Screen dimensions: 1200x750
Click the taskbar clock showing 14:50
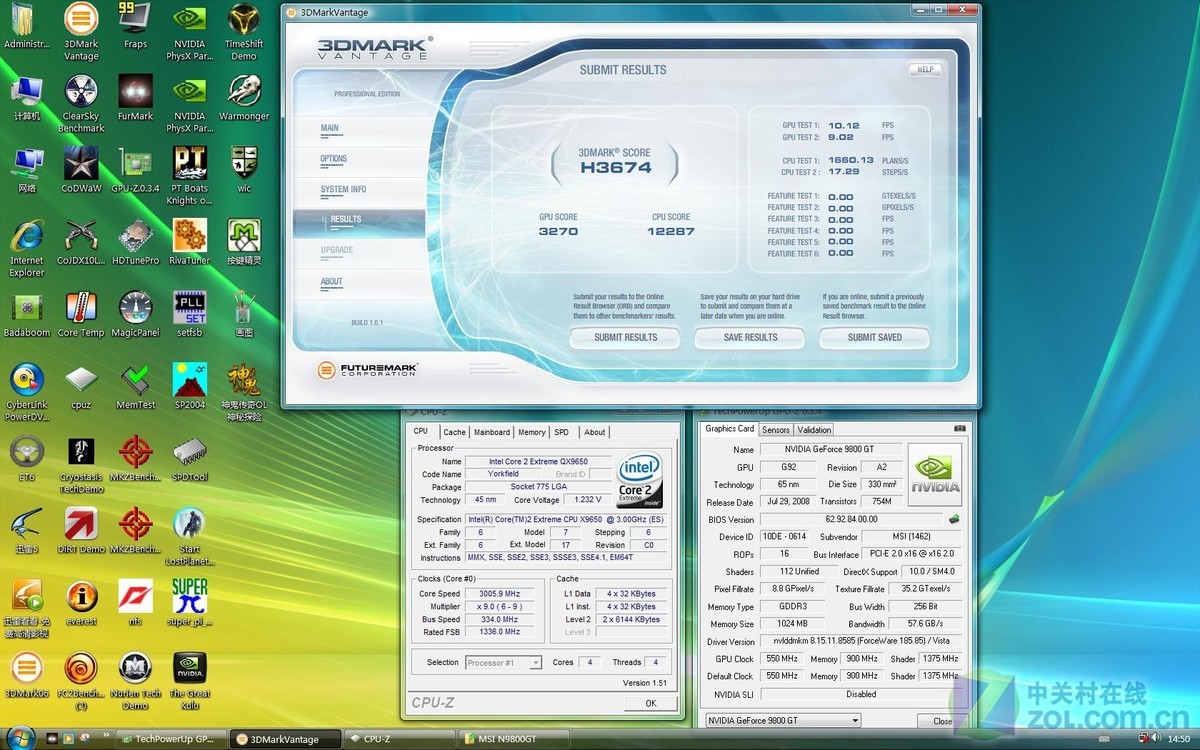pyautogui.click(x=1179, y=739)
